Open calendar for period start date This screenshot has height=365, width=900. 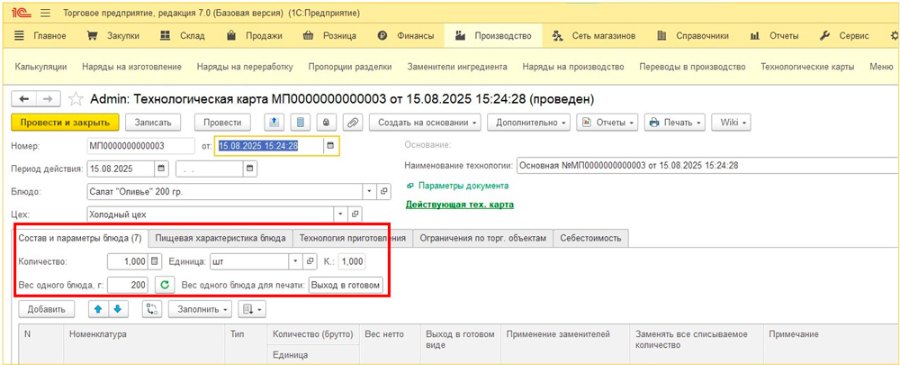click(161, 169)
